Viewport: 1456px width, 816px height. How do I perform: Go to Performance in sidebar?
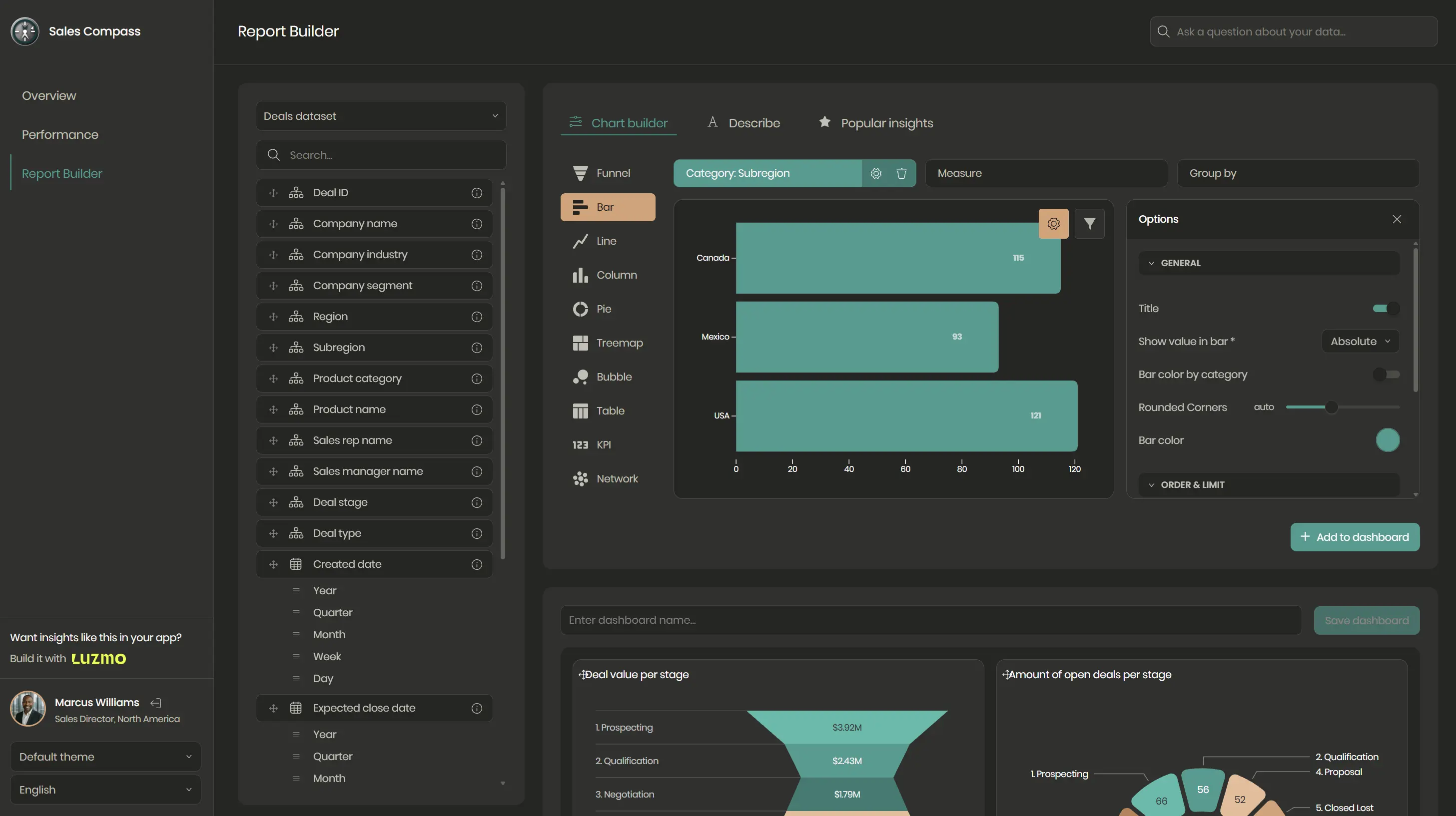coord(60,134)
